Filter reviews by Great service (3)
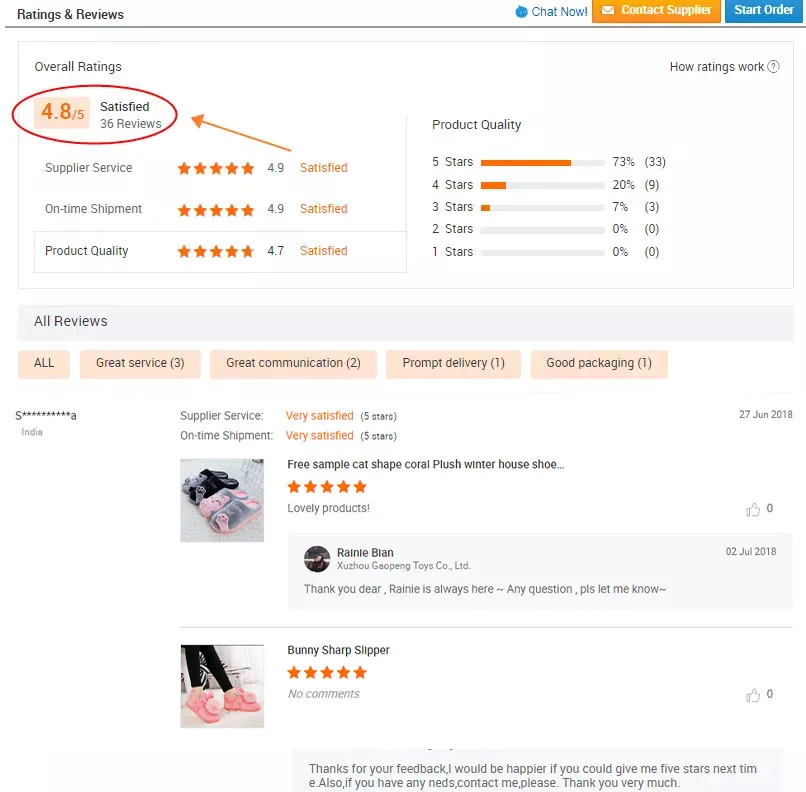This screenshot has width=806, height=792. click(x=140, y=364)
